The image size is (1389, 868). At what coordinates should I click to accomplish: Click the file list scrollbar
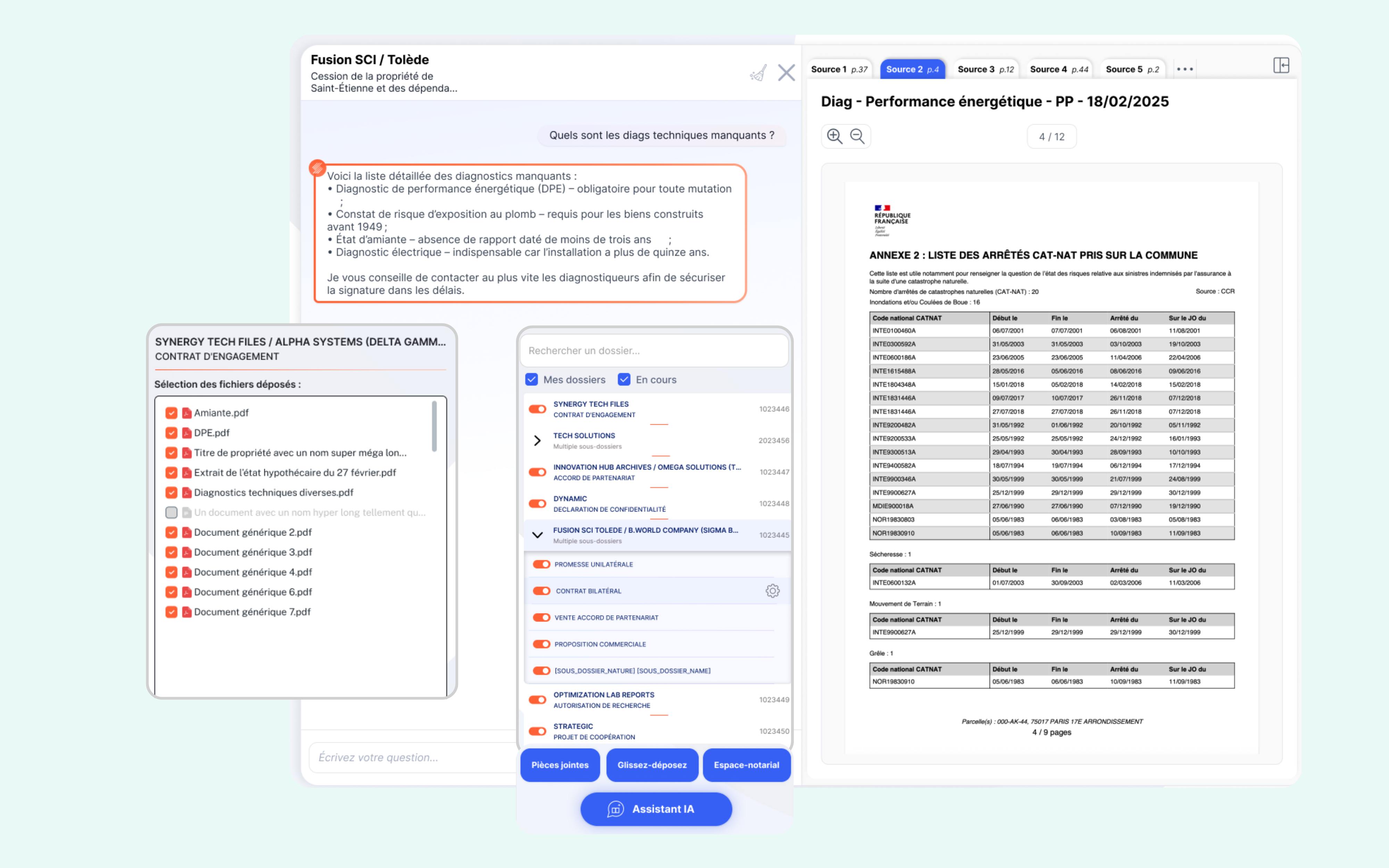tap(434, 426)
